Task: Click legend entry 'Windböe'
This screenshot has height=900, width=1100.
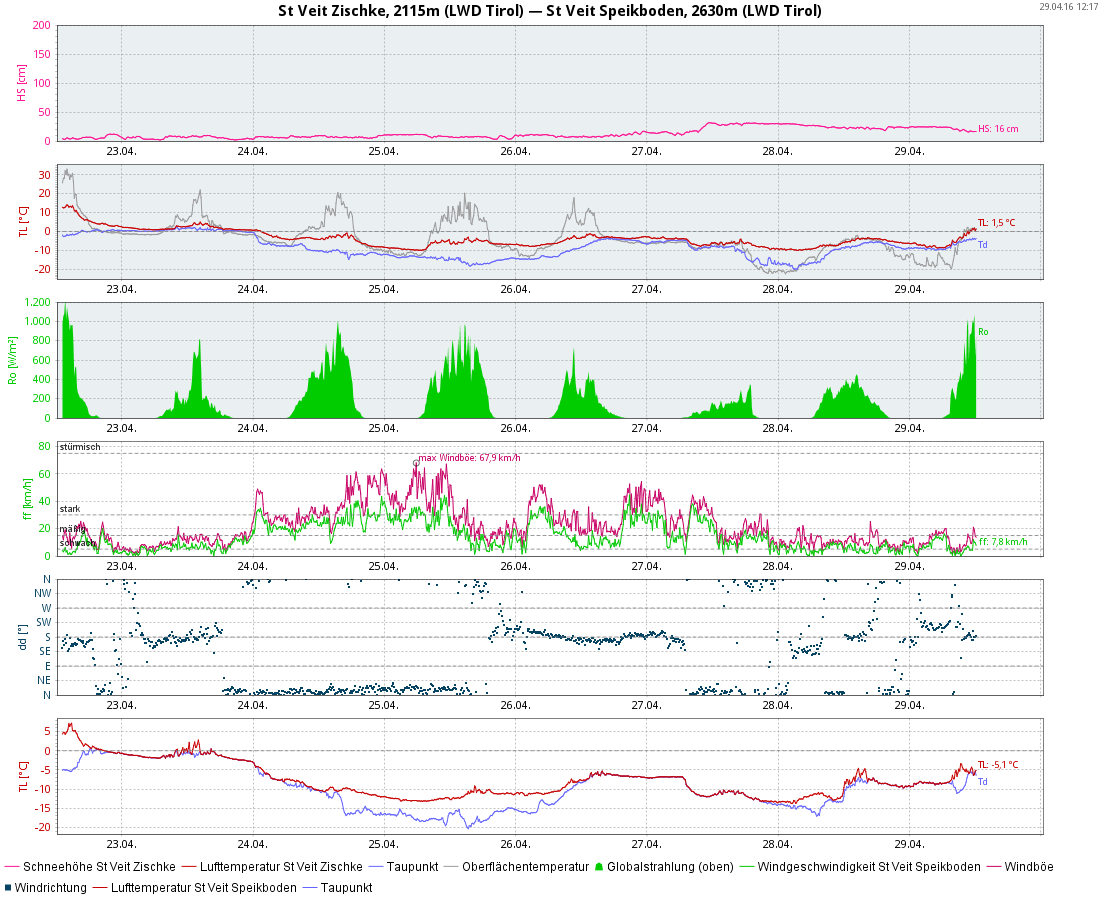Action: (1029, 867)
